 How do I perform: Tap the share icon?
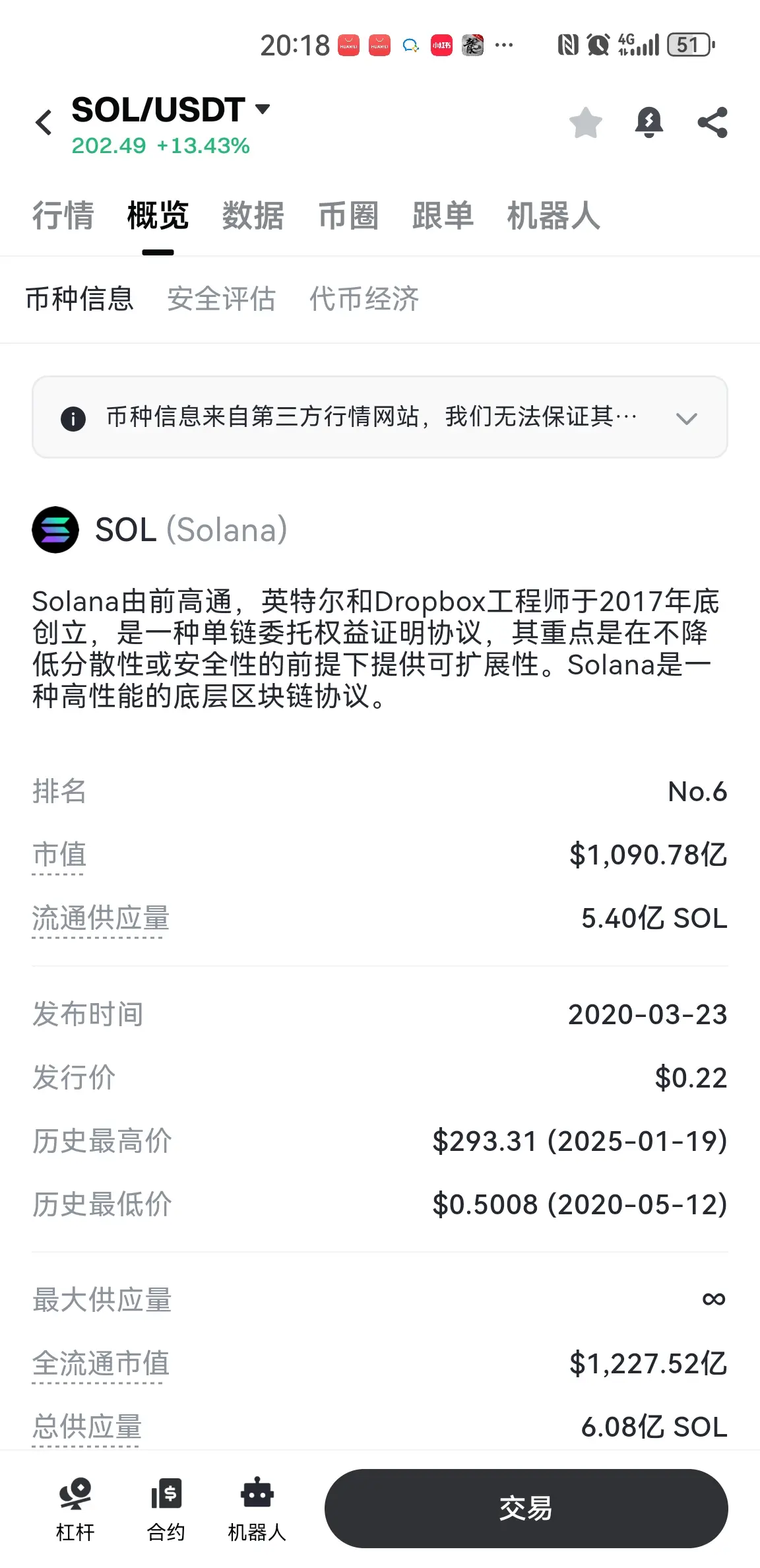click(712, 122)
